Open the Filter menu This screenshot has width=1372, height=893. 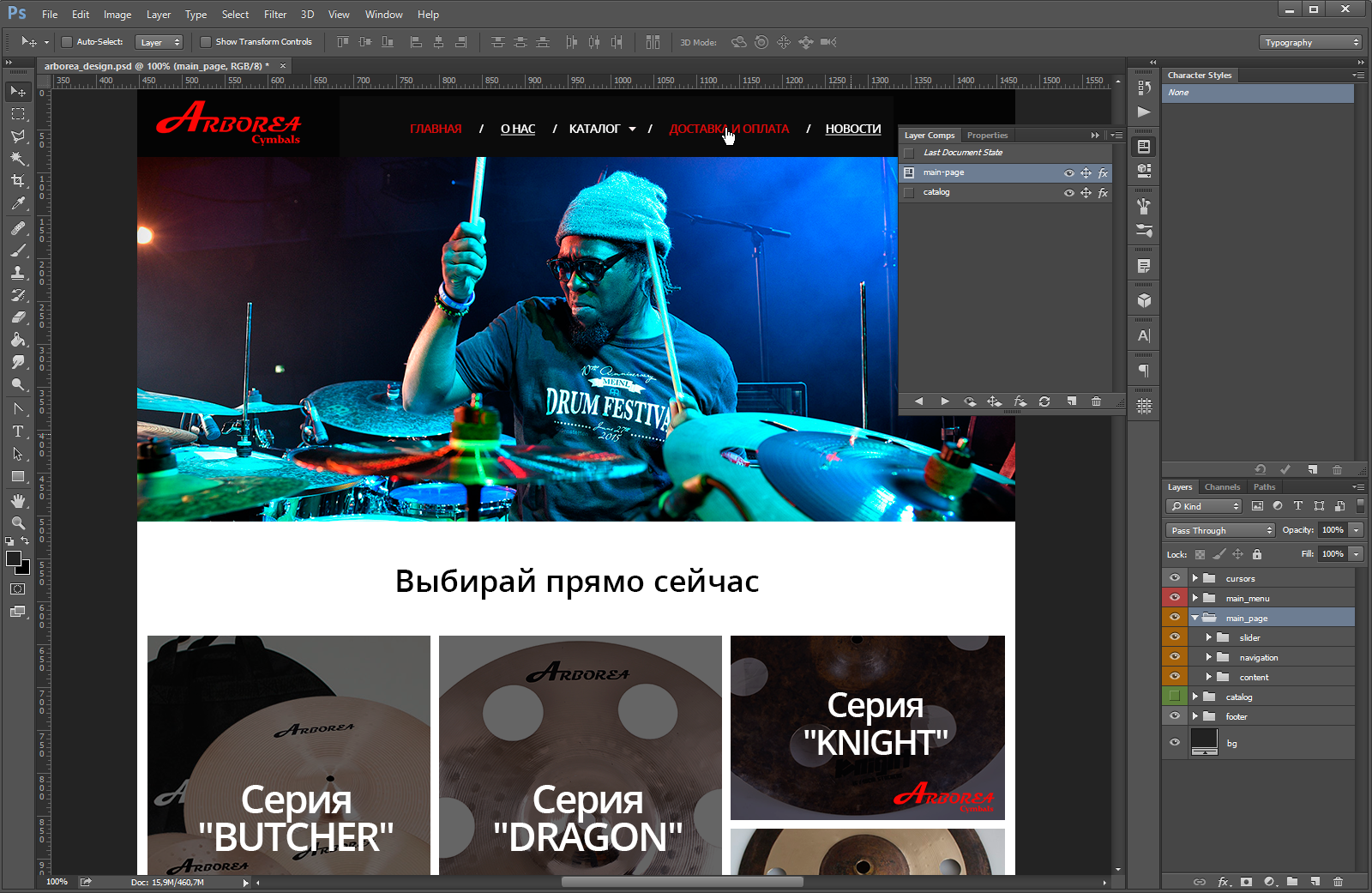[275, 15]
